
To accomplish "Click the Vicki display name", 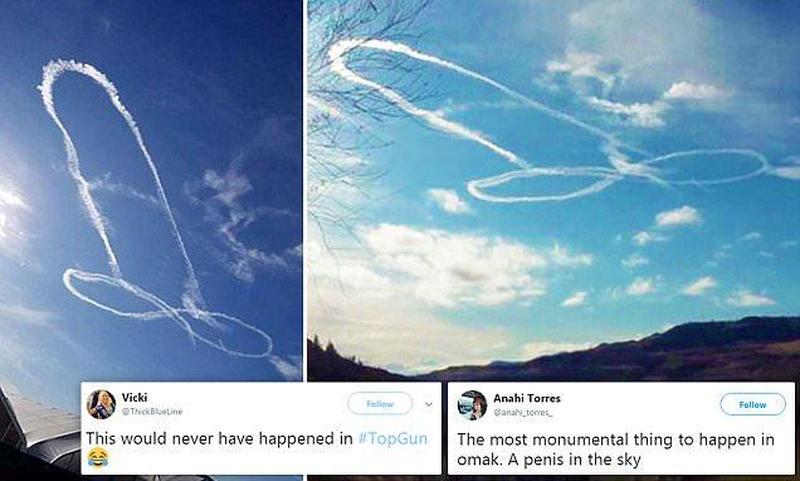I will click(135, 397).
